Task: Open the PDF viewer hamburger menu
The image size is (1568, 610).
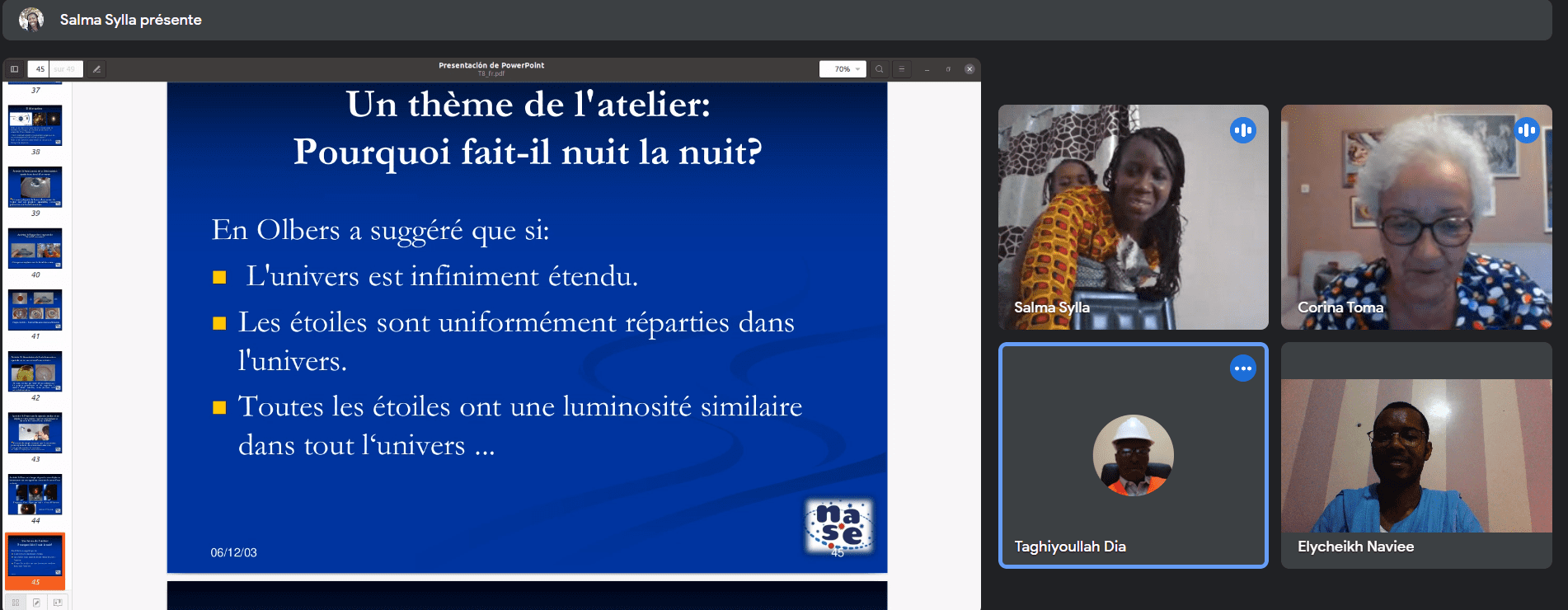Action: click(902, 69)
